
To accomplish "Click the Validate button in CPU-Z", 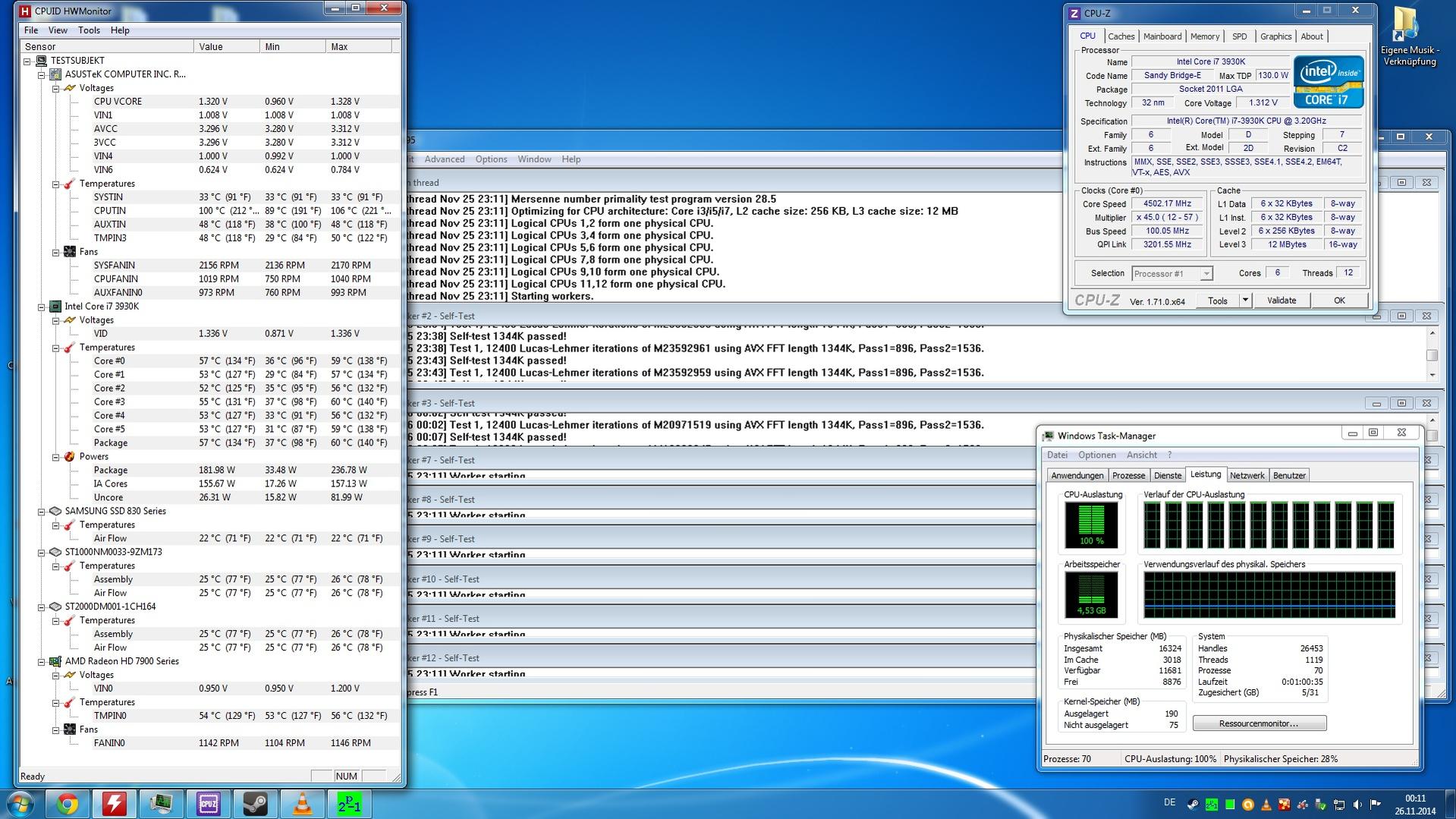I will coord(1281,301).
